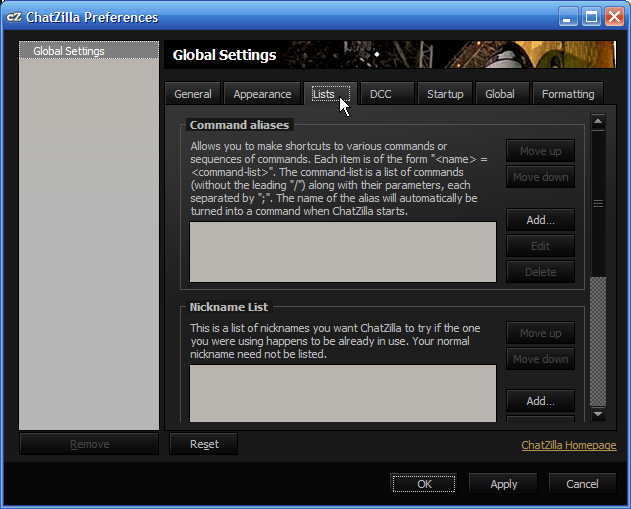Viewport: 631px width, 509px height.
Task: Click the scrollbar down arrow
Action: [598, 414]
